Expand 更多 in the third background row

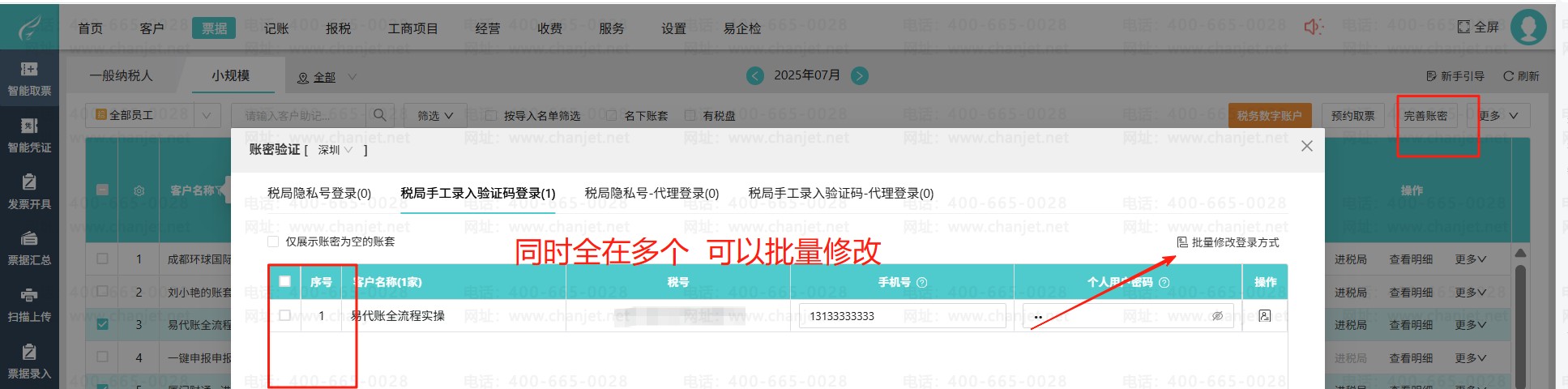coord(1470,325)
